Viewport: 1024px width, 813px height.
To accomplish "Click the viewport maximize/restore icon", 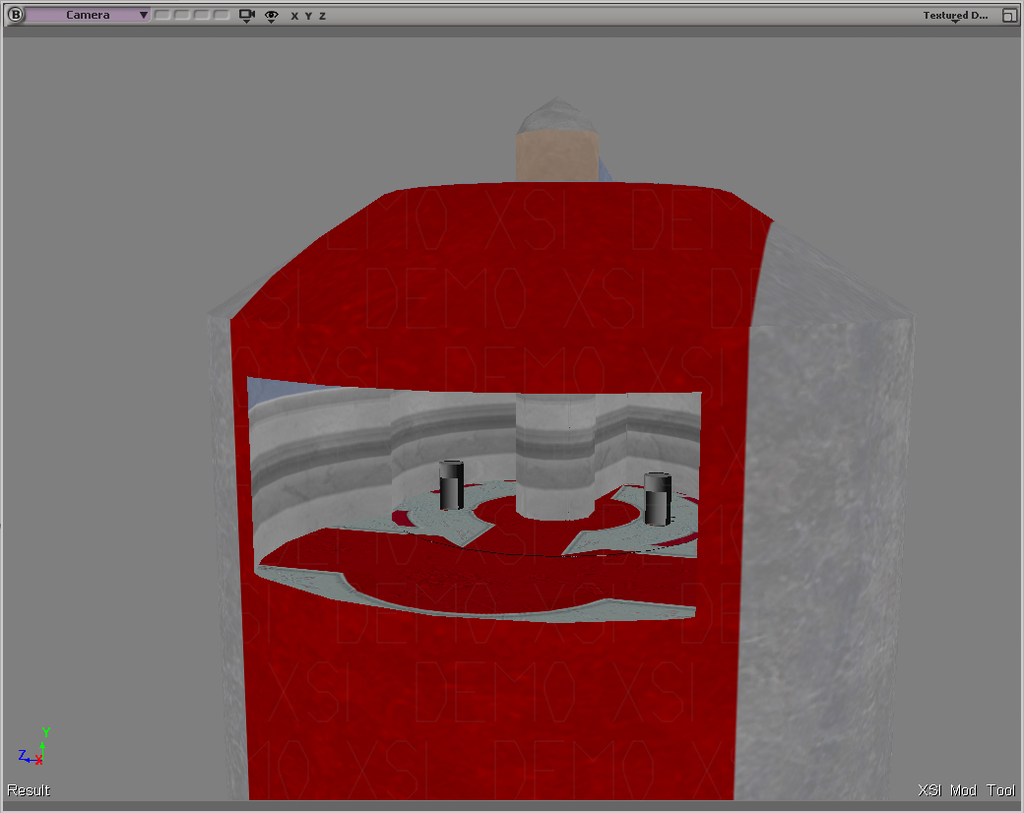I will click(x=1009, y=16).
